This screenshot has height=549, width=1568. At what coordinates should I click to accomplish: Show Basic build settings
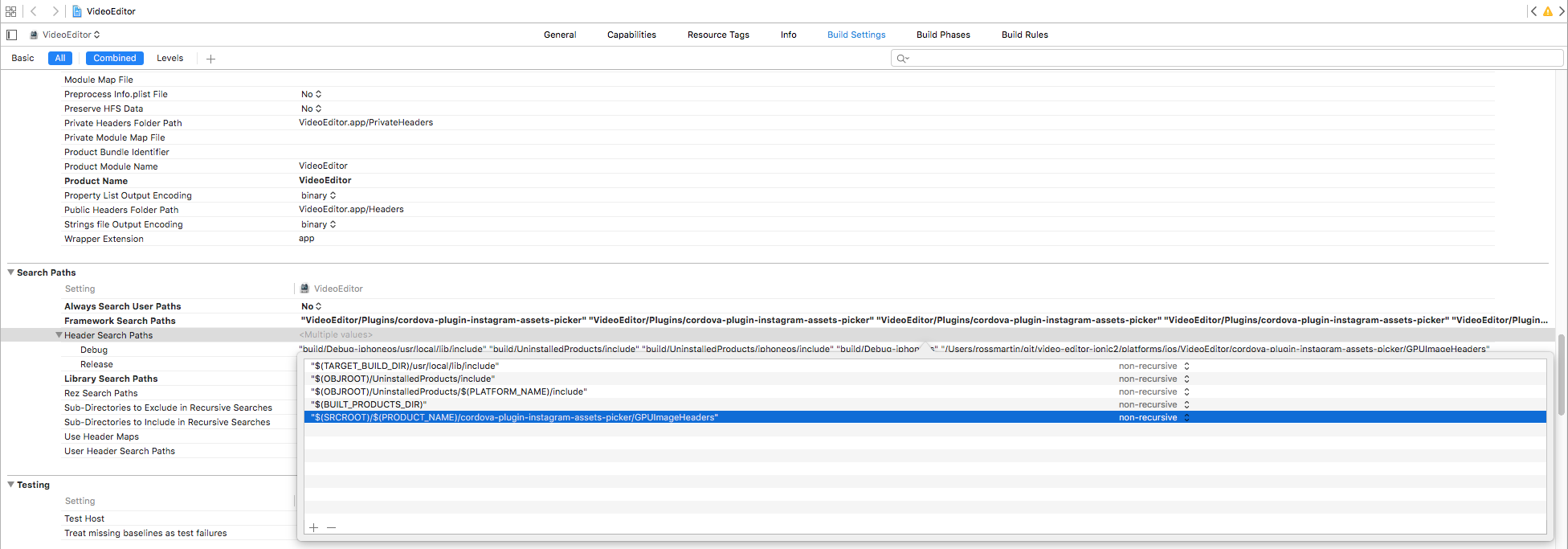(x=22, y=58)
